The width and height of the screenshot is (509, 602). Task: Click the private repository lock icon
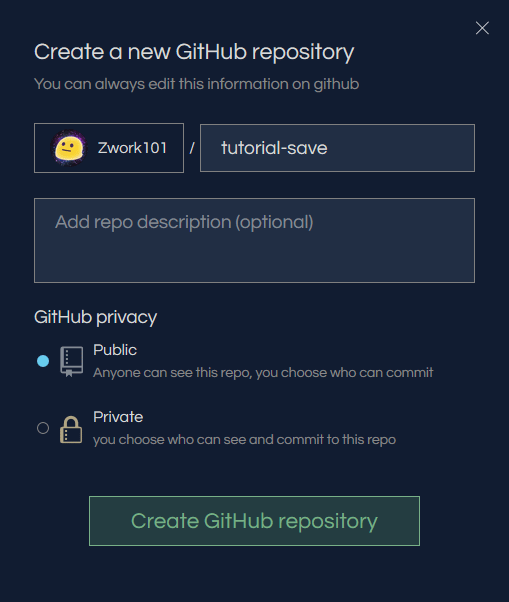pyautogui.click(x=71, y=430)
